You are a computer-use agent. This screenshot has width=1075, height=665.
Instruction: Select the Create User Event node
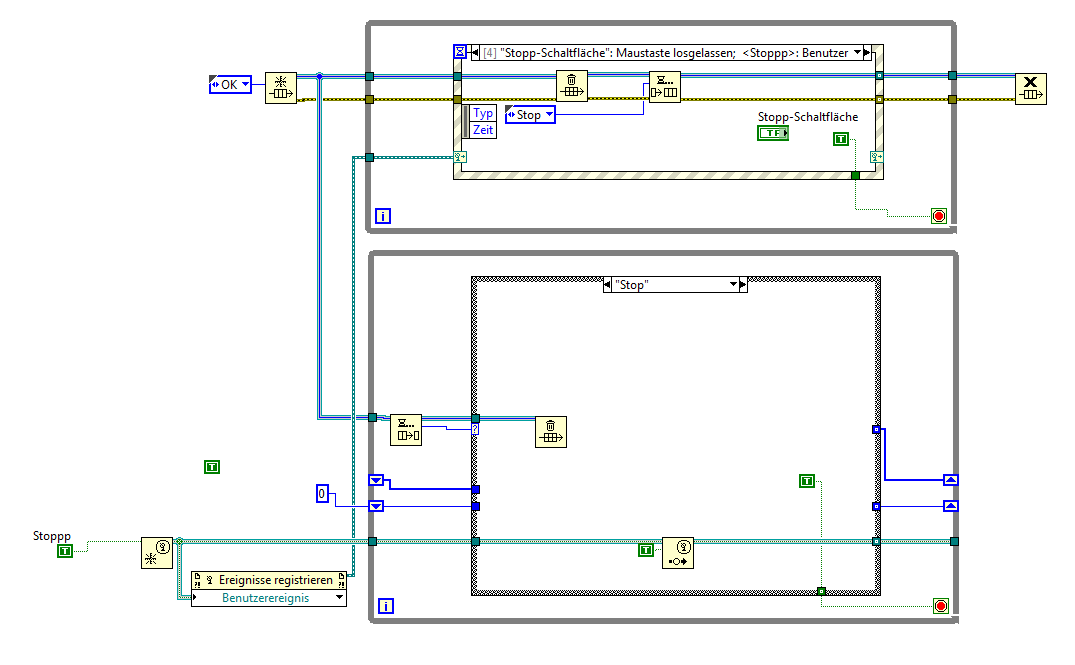(157, 553)
